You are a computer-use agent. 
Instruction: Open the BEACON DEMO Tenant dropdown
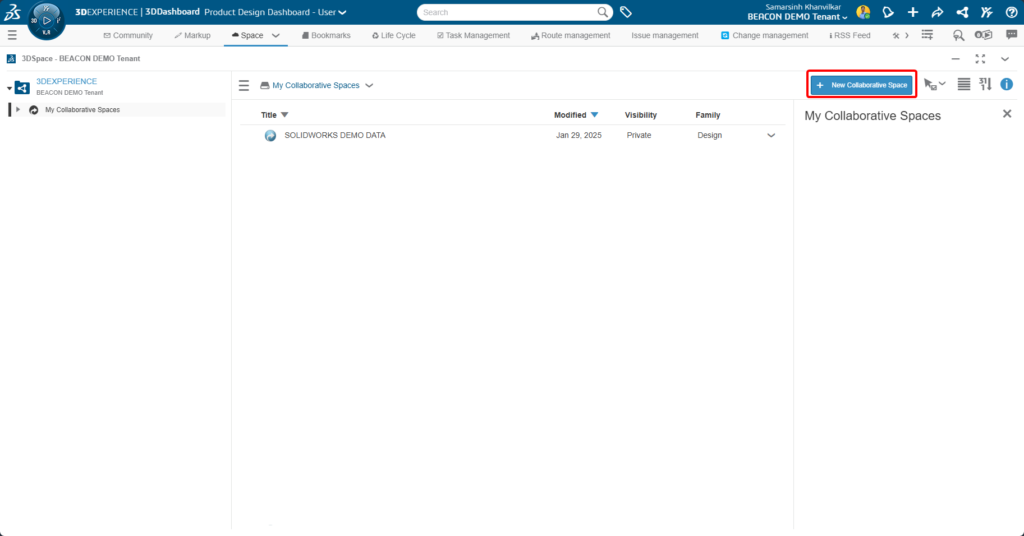[x=797, y=17]
